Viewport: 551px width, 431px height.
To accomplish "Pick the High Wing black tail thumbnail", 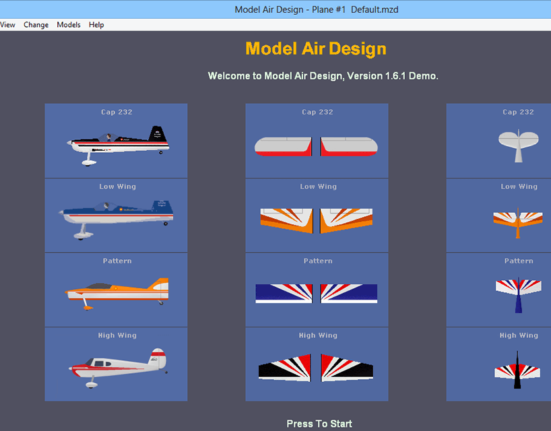I will pos(499,364).
